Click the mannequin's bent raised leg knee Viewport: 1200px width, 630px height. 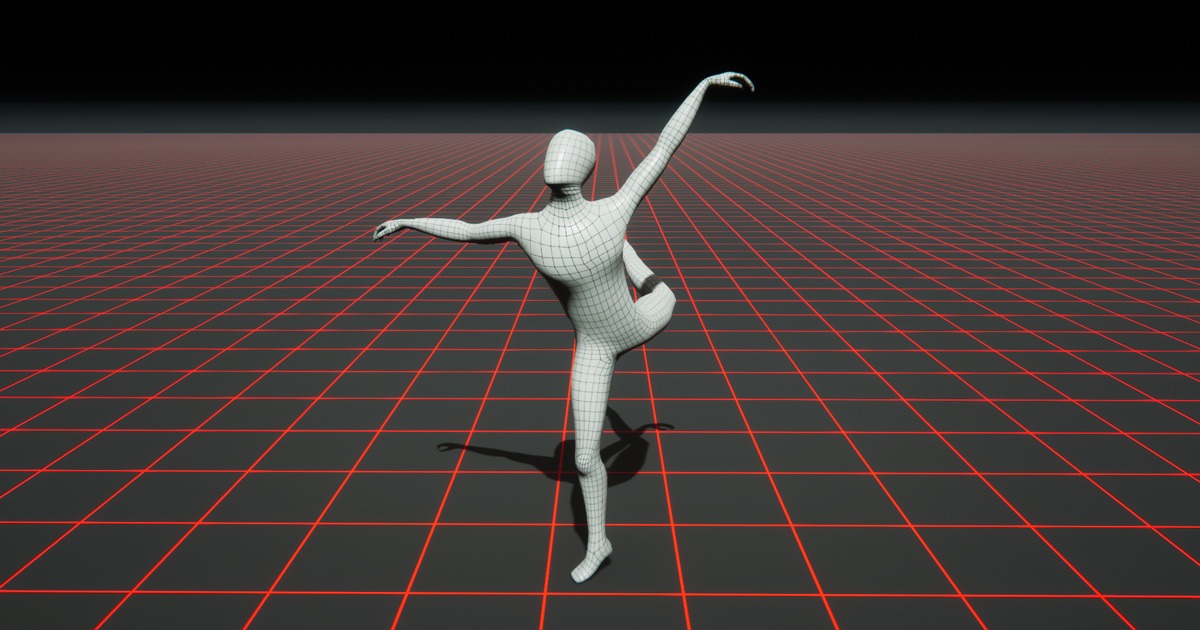657,305
